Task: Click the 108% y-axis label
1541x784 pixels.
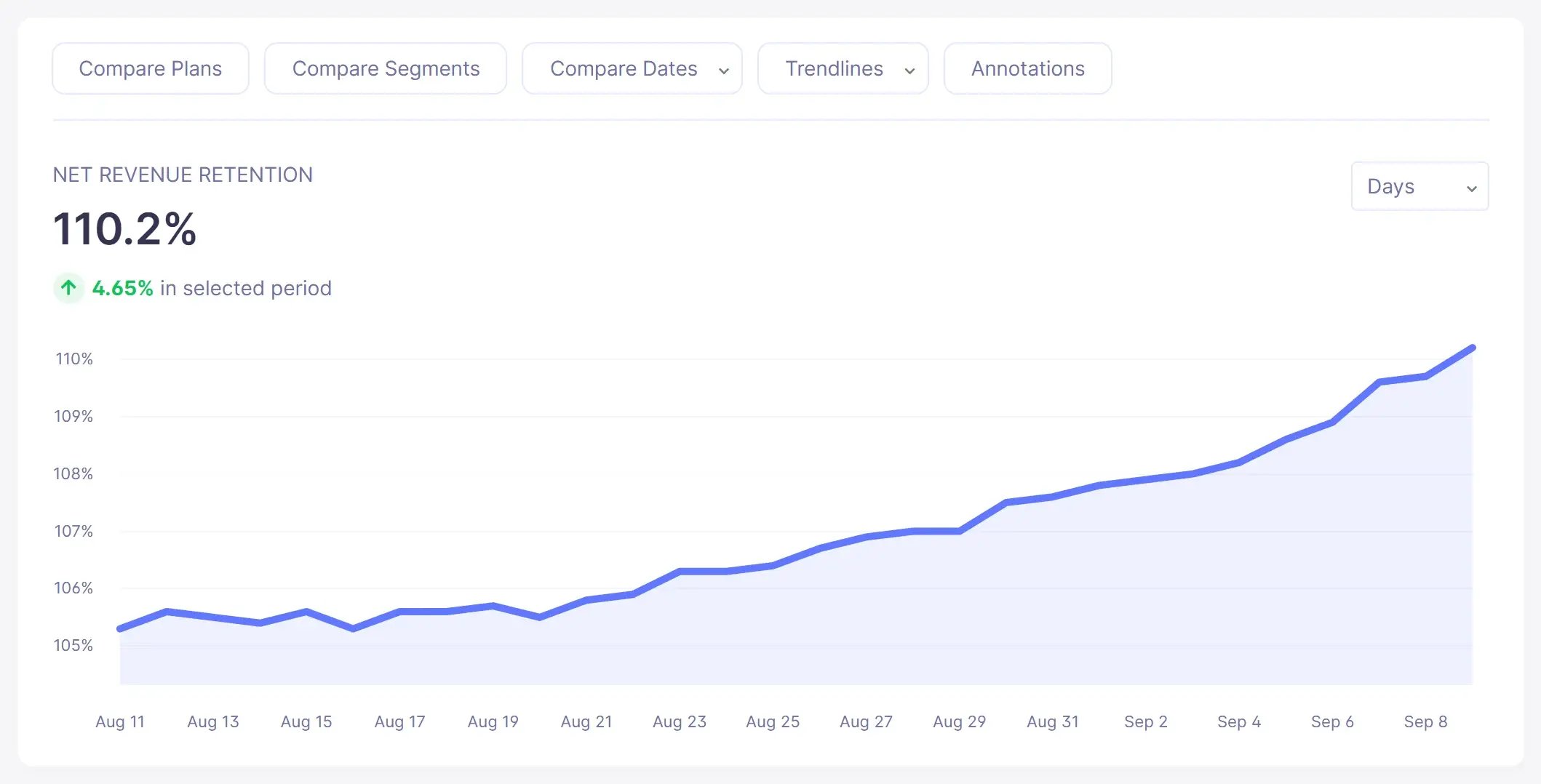Action: pos(73,473)
